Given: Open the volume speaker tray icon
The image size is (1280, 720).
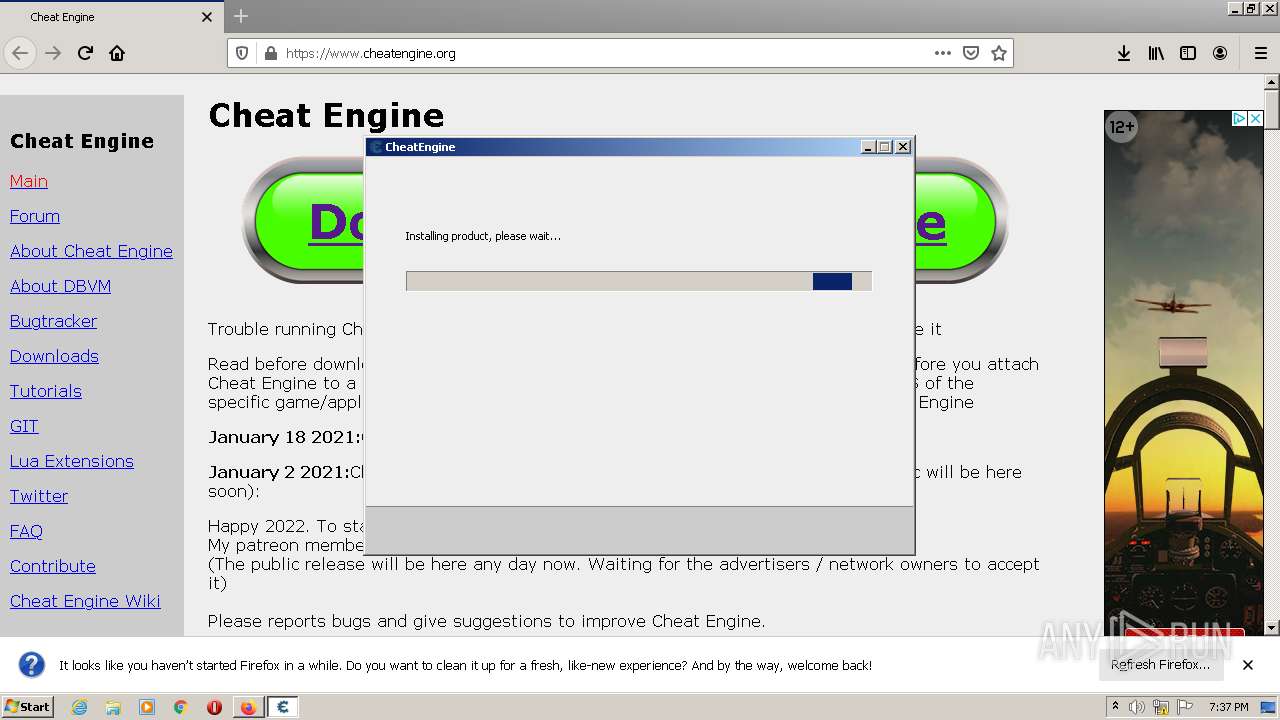Looking at the screenshot, I should click(1137, 707).
